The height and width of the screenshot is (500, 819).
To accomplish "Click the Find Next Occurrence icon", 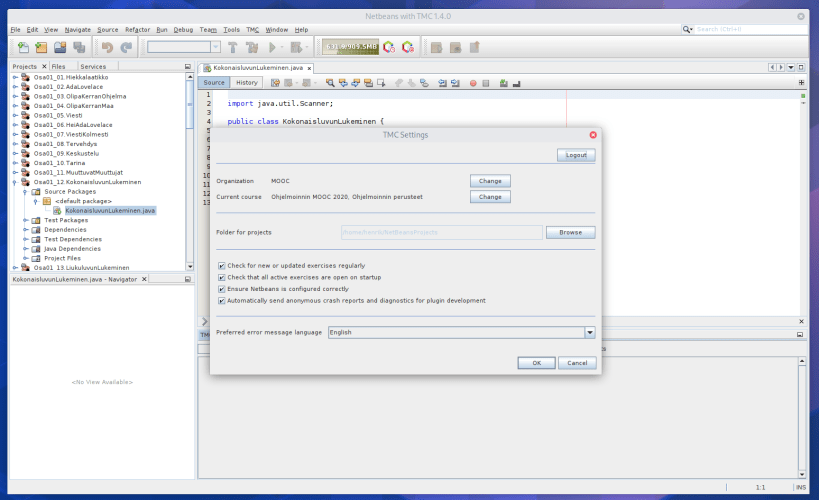I will pyautogui.click(x=356, y=83).
